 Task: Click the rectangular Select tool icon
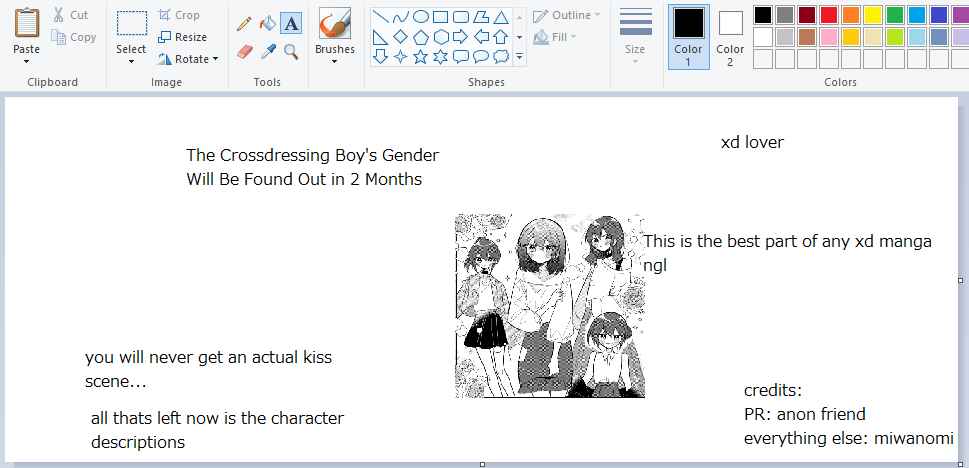point(132,23)
